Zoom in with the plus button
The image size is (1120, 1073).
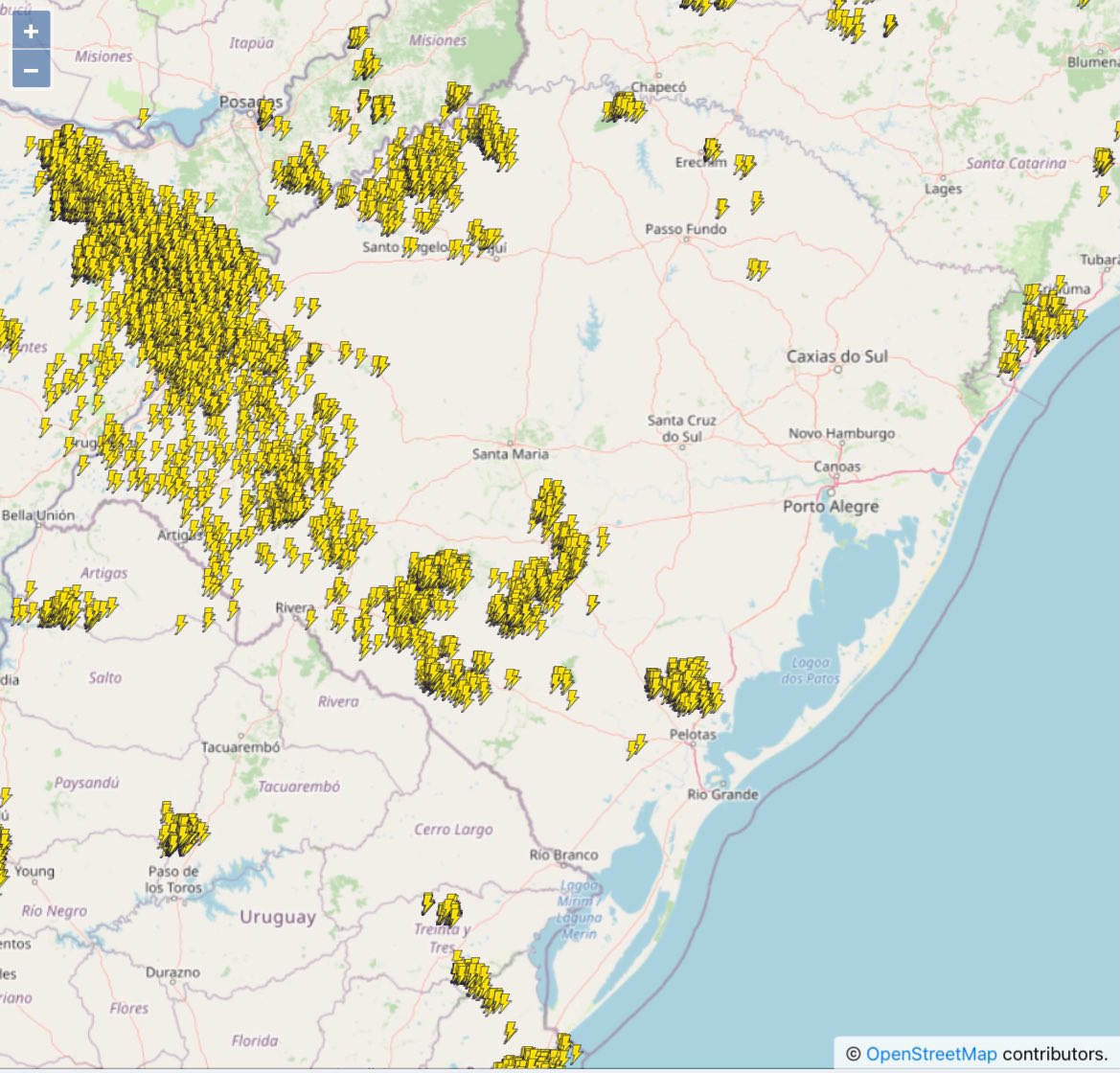coord(31,32)
